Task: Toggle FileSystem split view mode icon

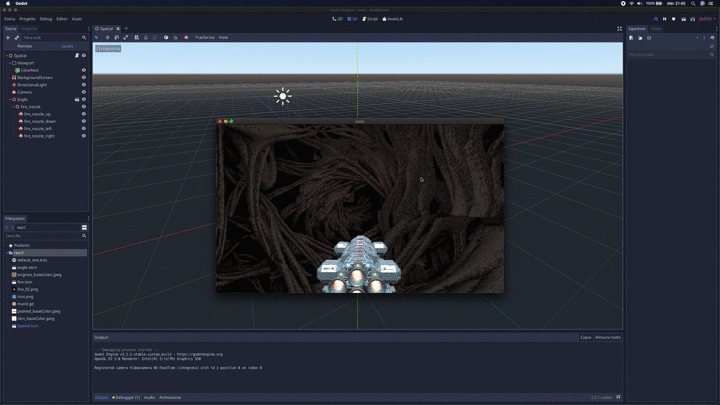Action: point(84,227)
